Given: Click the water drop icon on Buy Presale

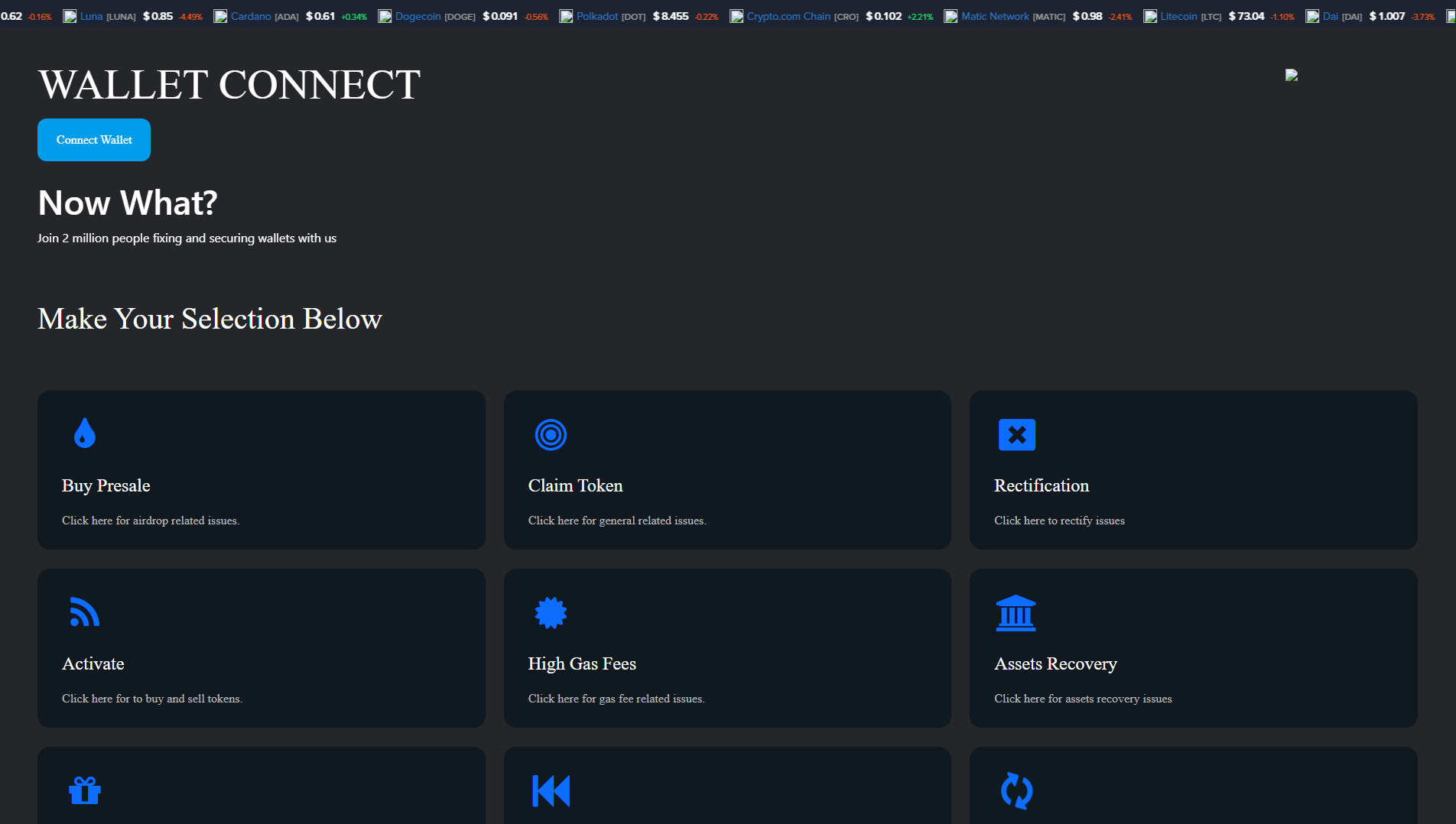Looking at the screenshot, I should 85,433.
